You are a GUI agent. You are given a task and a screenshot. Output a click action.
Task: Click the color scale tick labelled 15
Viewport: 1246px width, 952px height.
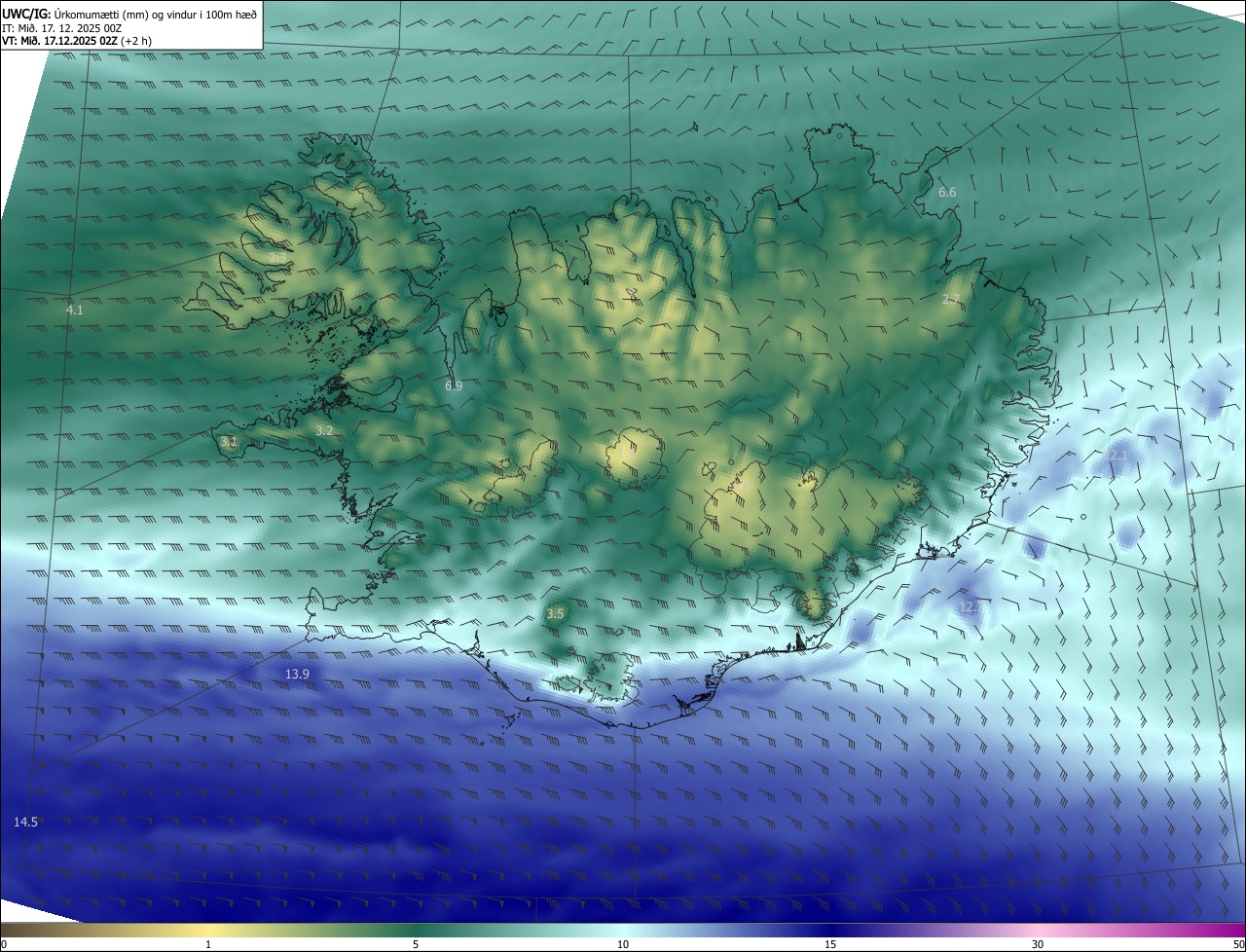click(x=830, y=944)
